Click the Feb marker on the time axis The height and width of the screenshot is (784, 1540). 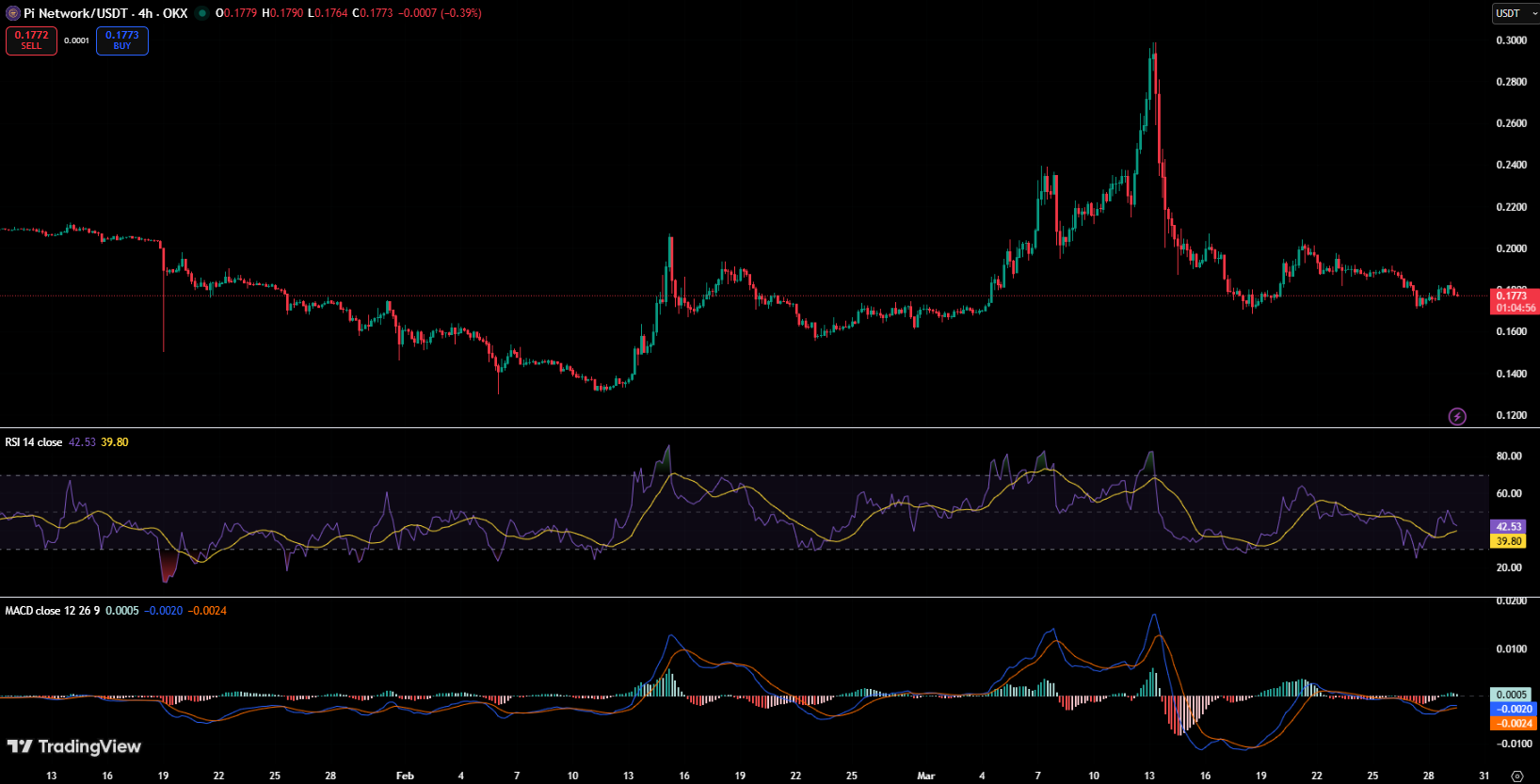tap(405, 776)
